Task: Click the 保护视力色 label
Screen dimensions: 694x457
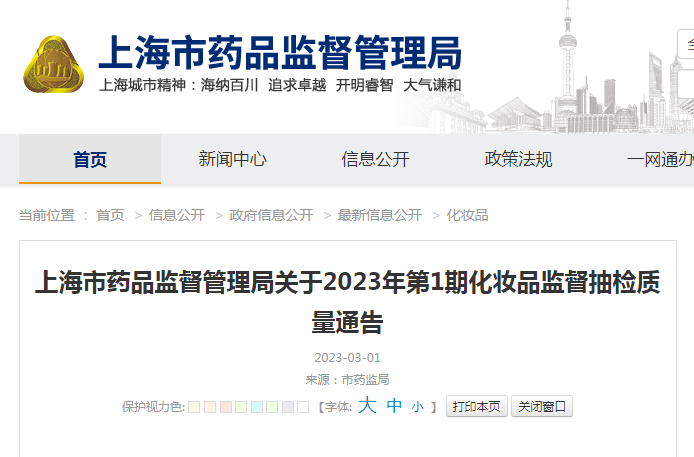Action: point(153,407)
